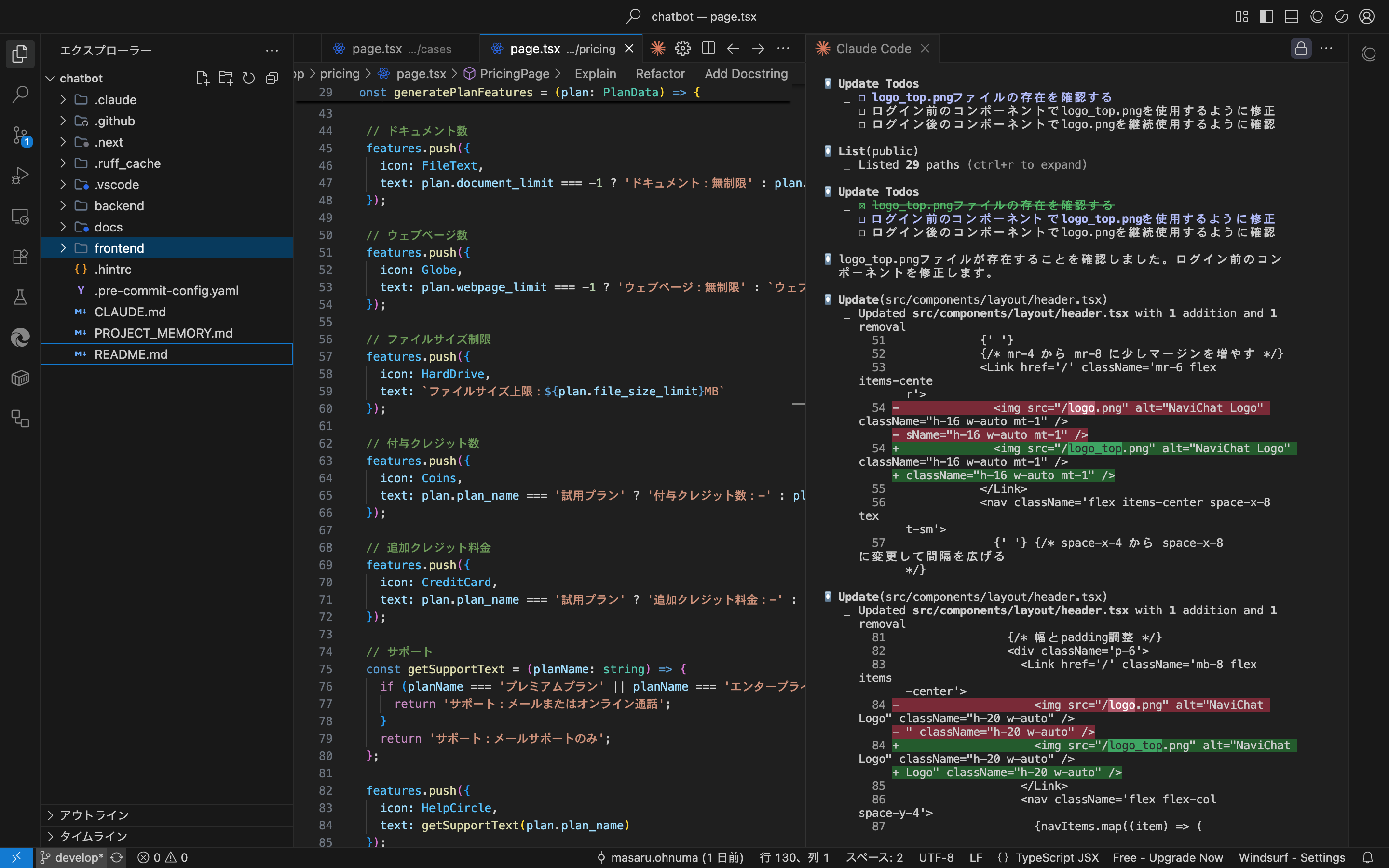1389x868 pixels.
Task: Open CLAUDE.md in the explorer
Action: click(x=167, y=312)
